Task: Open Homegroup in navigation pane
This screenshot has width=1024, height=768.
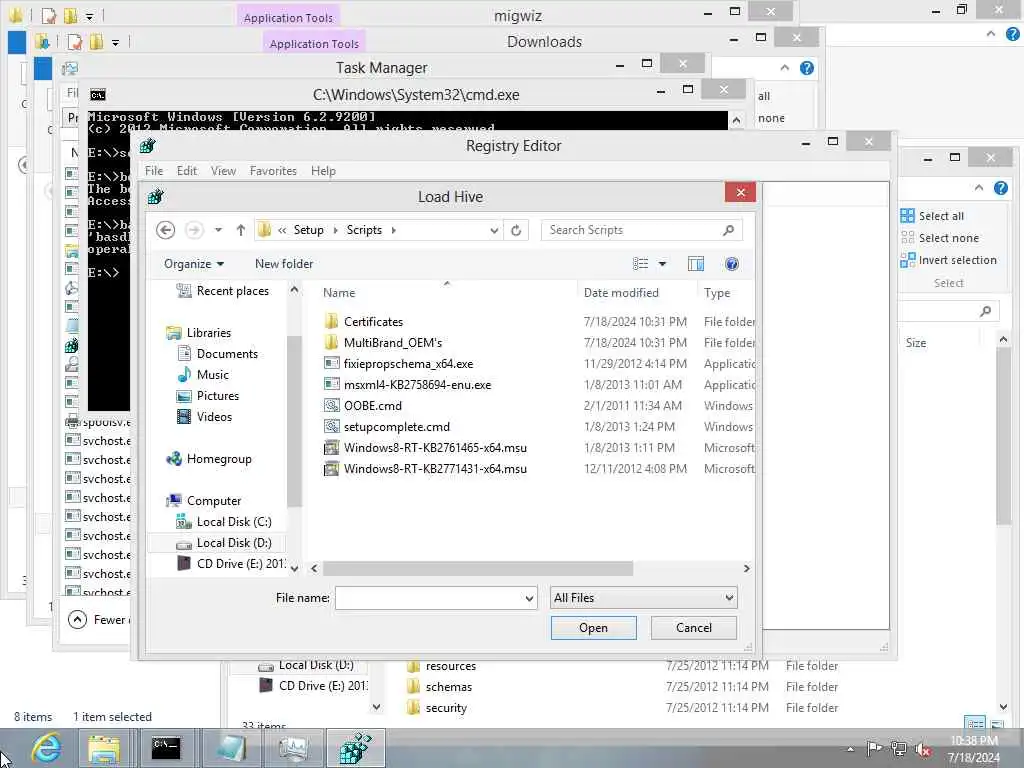Action: (209, 459)
